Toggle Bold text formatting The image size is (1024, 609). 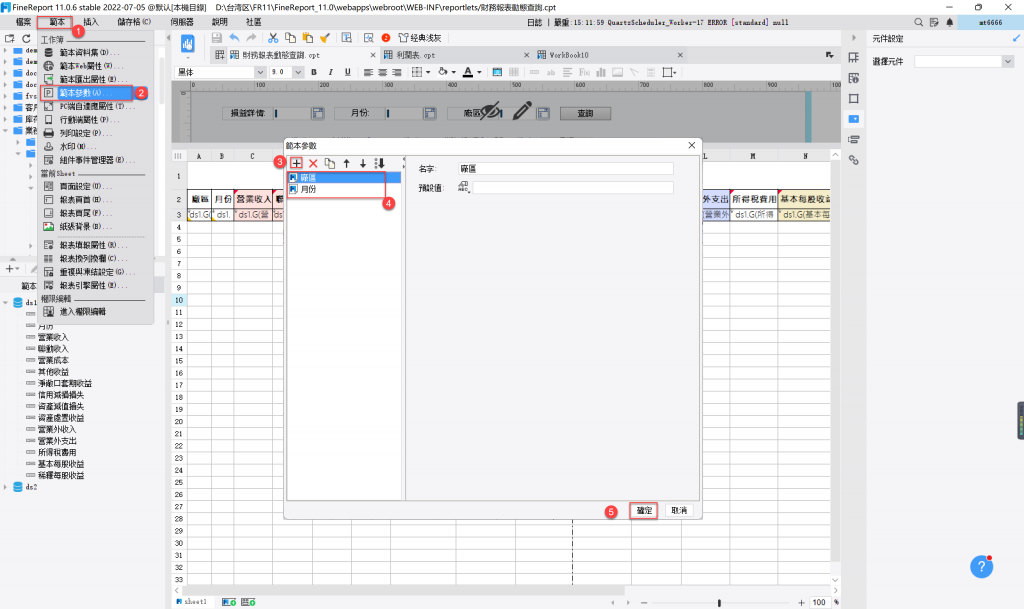click(x=314, y=72)
